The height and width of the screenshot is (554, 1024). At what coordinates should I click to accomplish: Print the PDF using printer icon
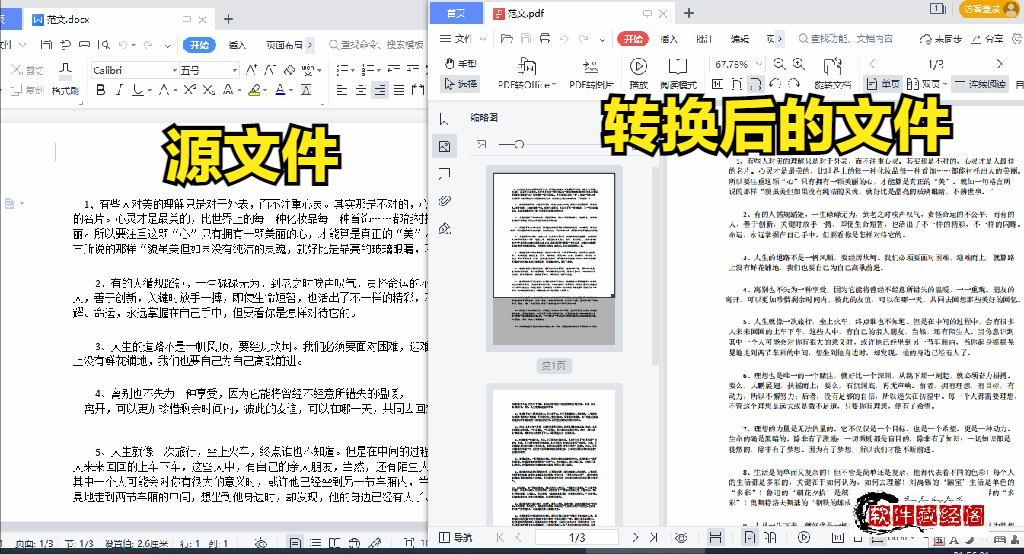click(545, 39)
